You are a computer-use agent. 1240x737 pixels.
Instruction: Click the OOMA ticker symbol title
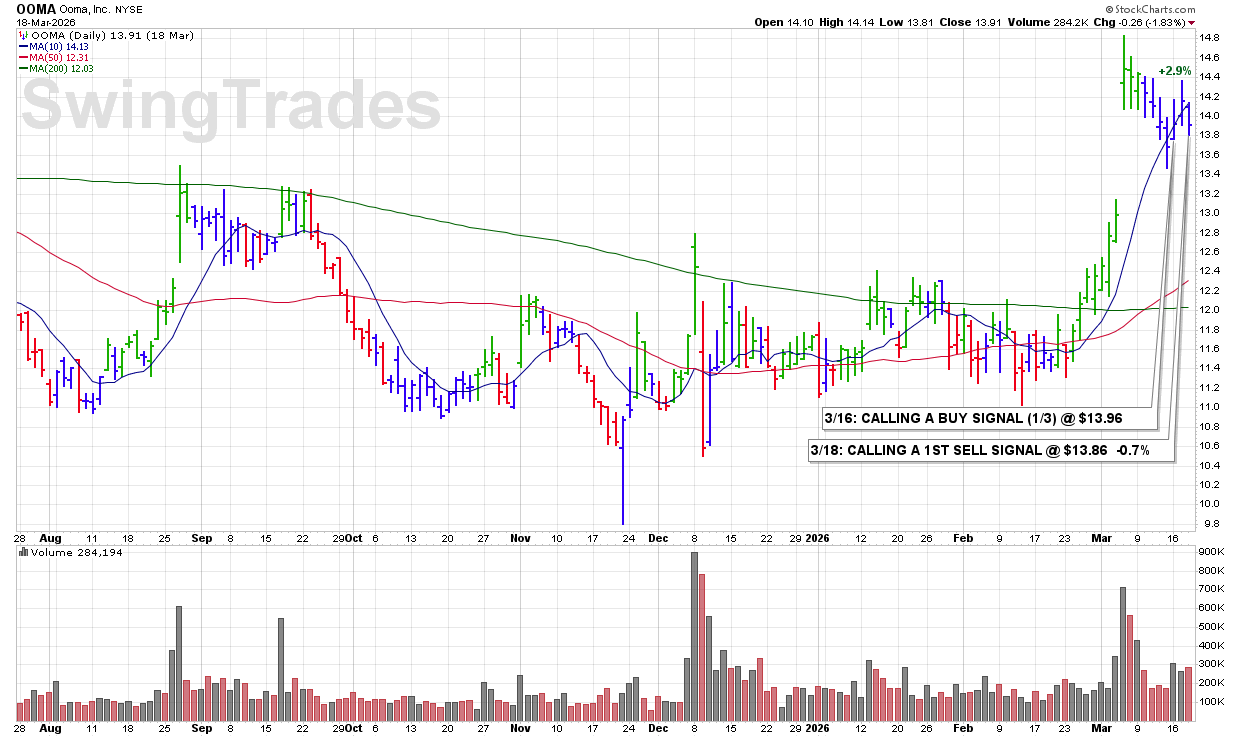(x=35, y=7)
